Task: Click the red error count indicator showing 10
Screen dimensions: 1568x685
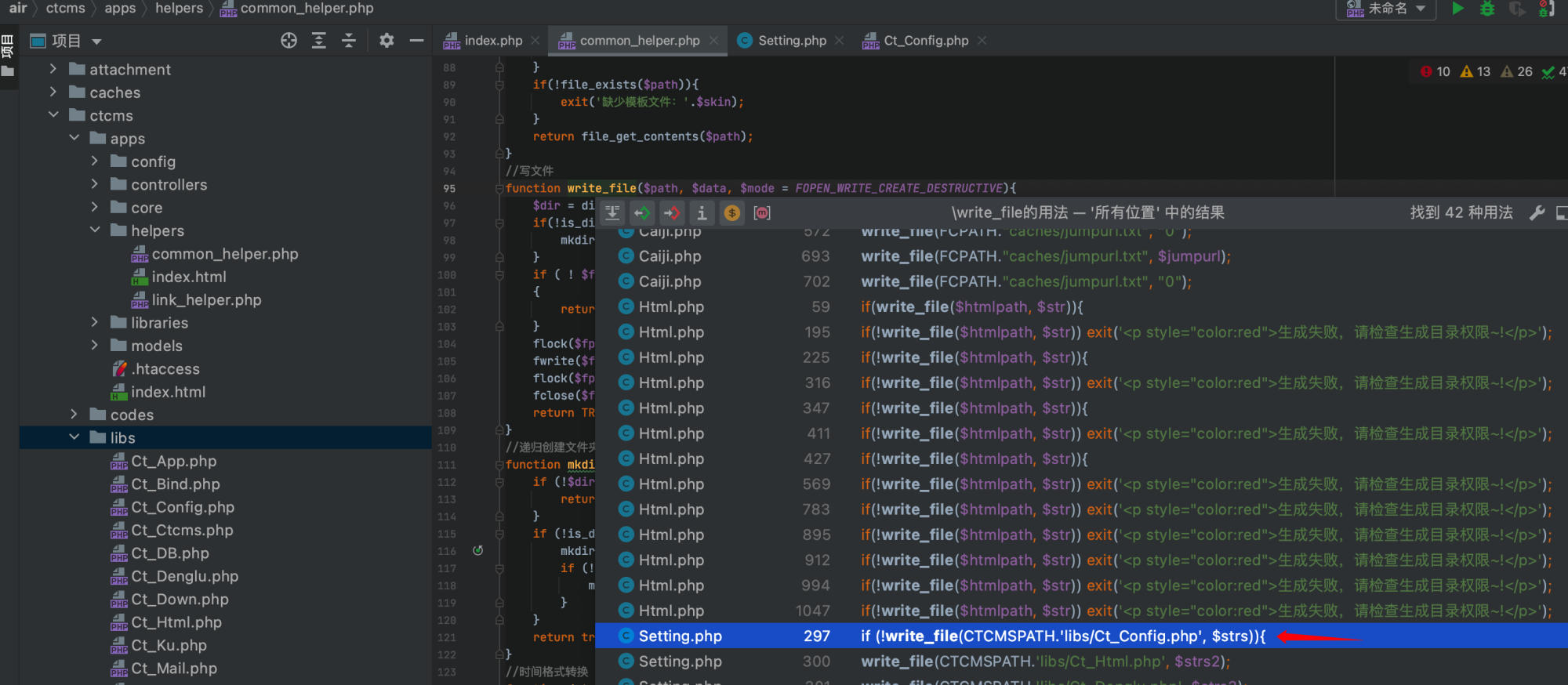Action: 1436,71
